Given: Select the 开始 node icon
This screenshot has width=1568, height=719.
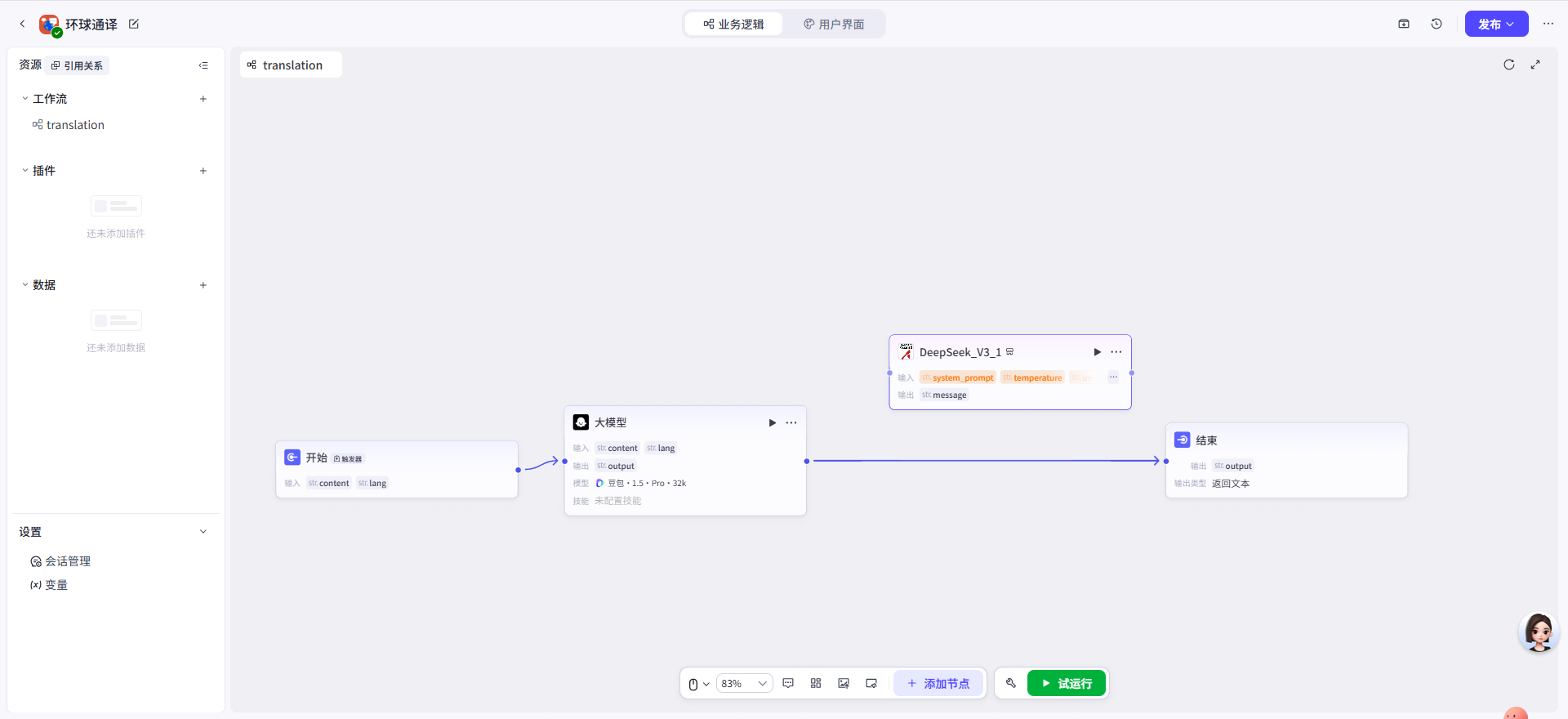Looking at the screenshot, I should tap(292, 458).
